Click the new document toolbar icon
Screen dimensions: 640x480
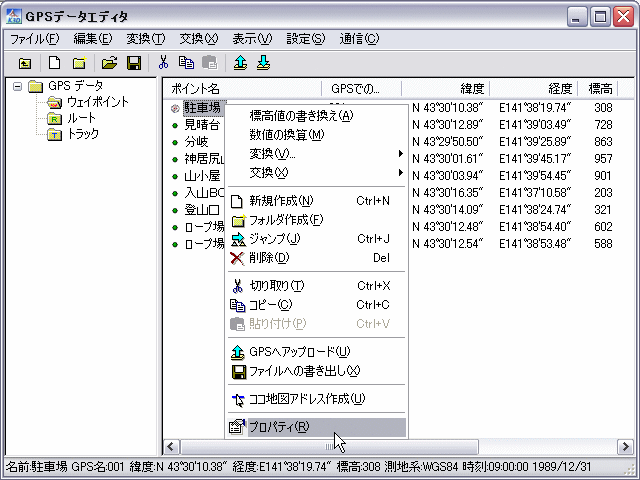(x=54, y=63)
